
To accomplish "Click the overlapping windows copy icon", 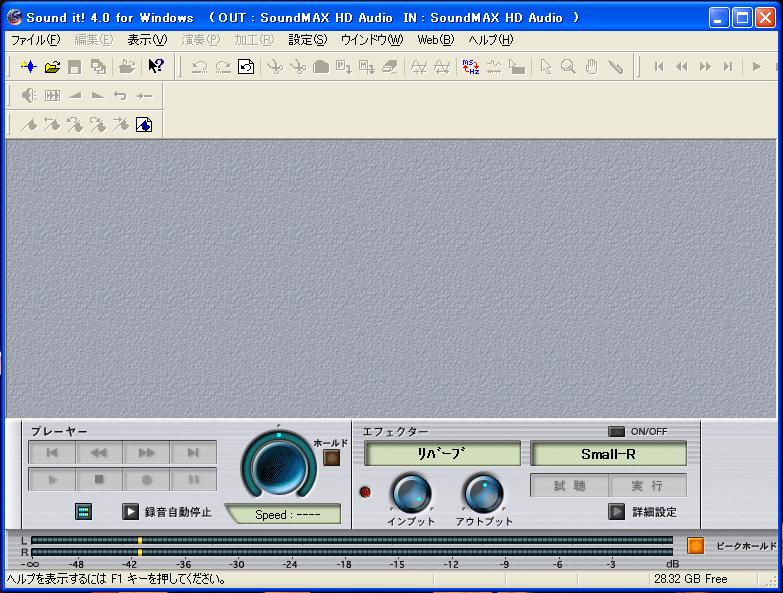I will (98, 67).
